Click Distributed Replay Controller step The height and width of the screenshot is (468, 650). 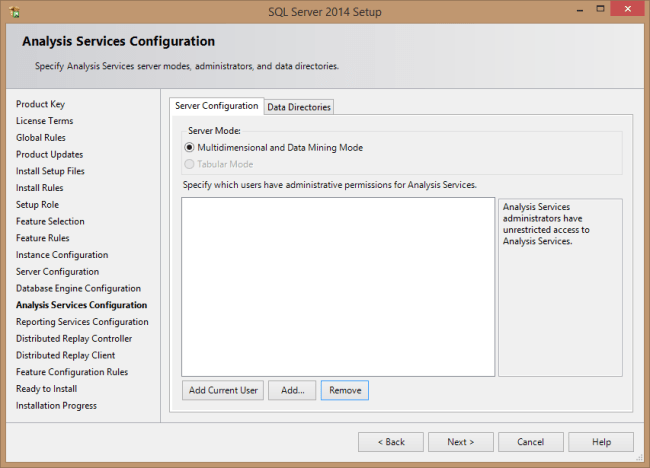(74, 338)
